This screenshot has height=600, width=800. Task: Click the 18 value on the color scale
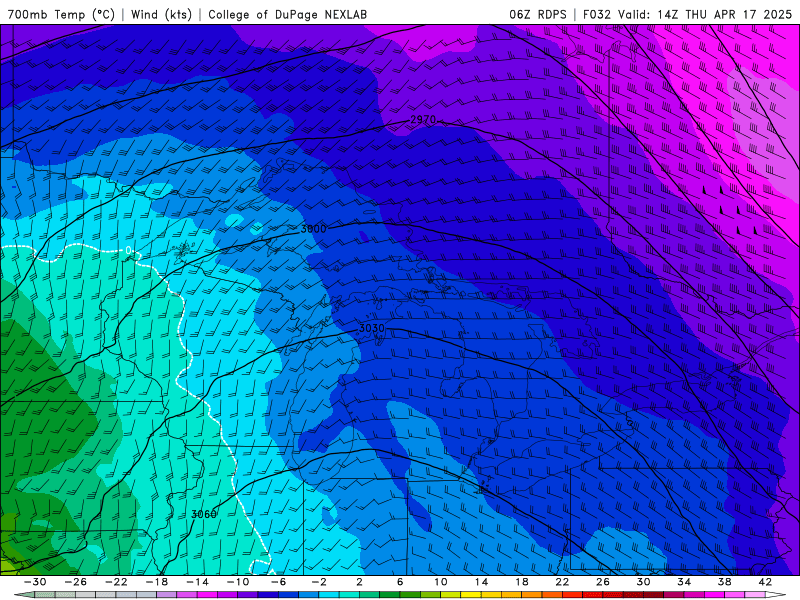tap(521, 582)
